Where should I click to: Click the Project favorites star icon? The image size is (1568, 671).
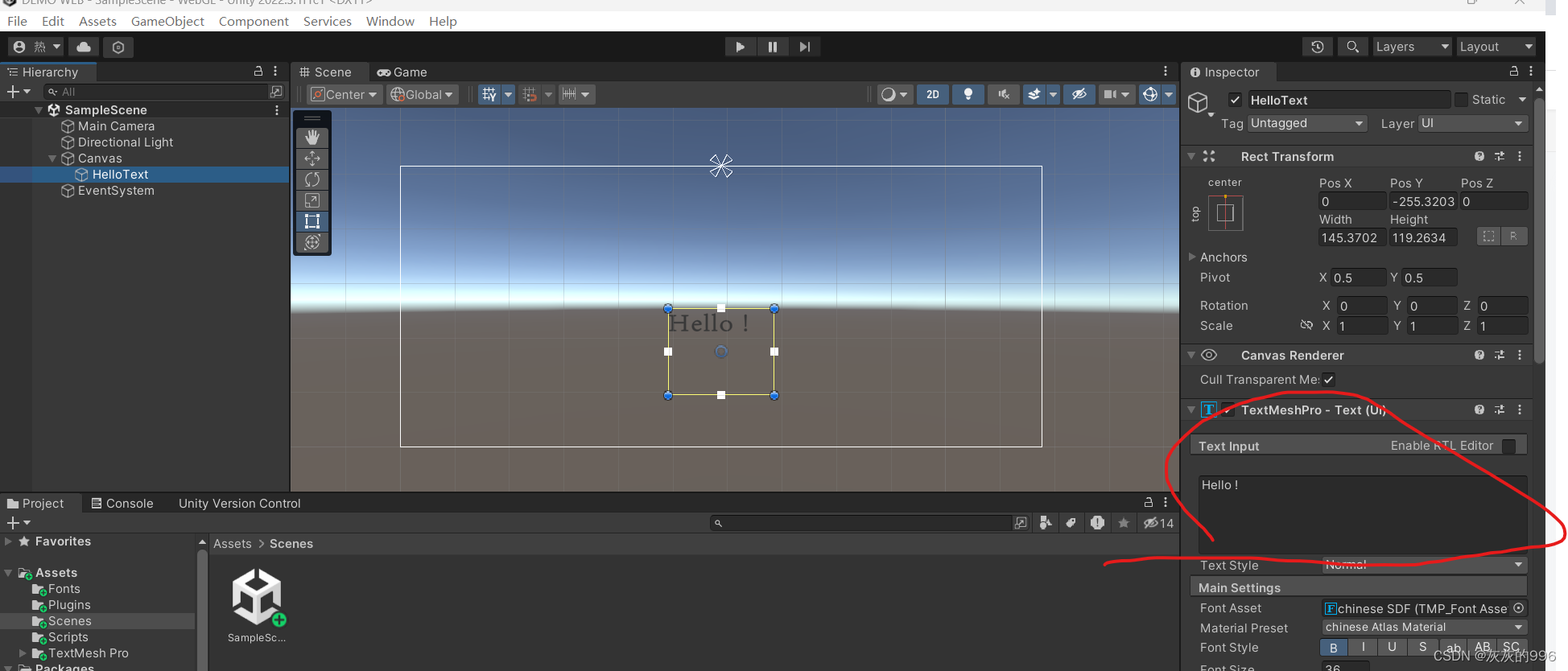1124,523
